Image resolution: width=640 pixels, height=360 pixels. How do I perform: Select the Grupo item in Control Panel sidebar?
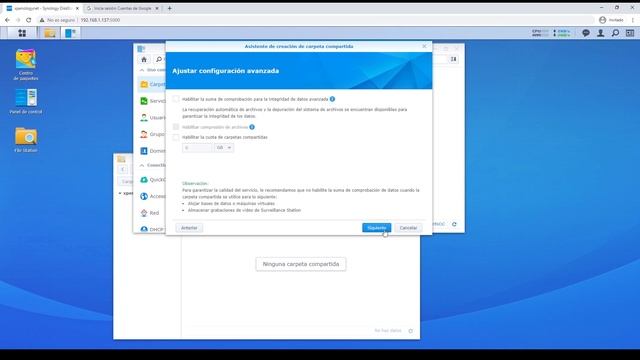click(153, 134)
